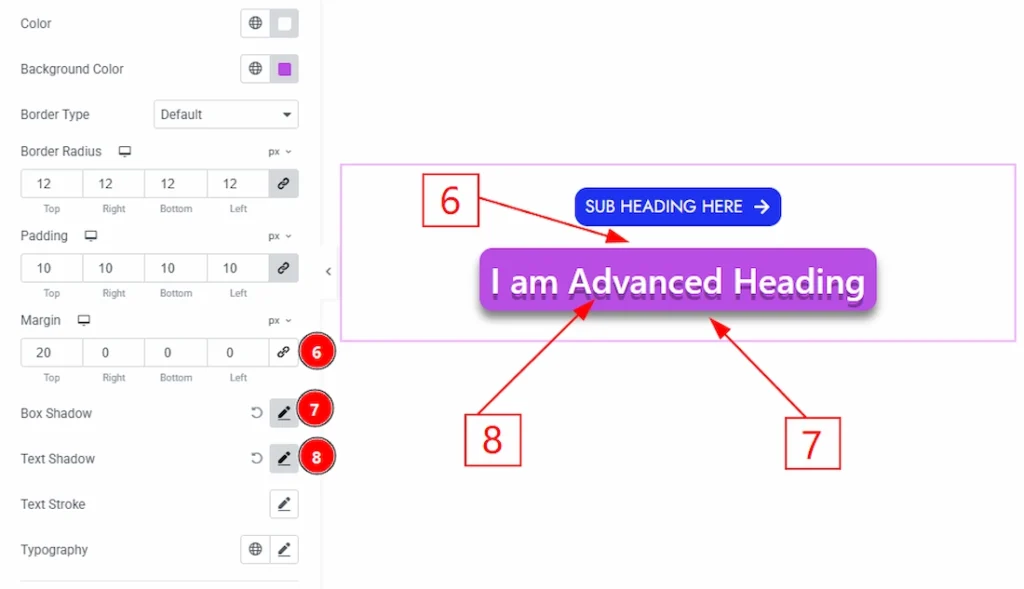
Task: Change Border Radius px unit selector
Action: point(279,152)
